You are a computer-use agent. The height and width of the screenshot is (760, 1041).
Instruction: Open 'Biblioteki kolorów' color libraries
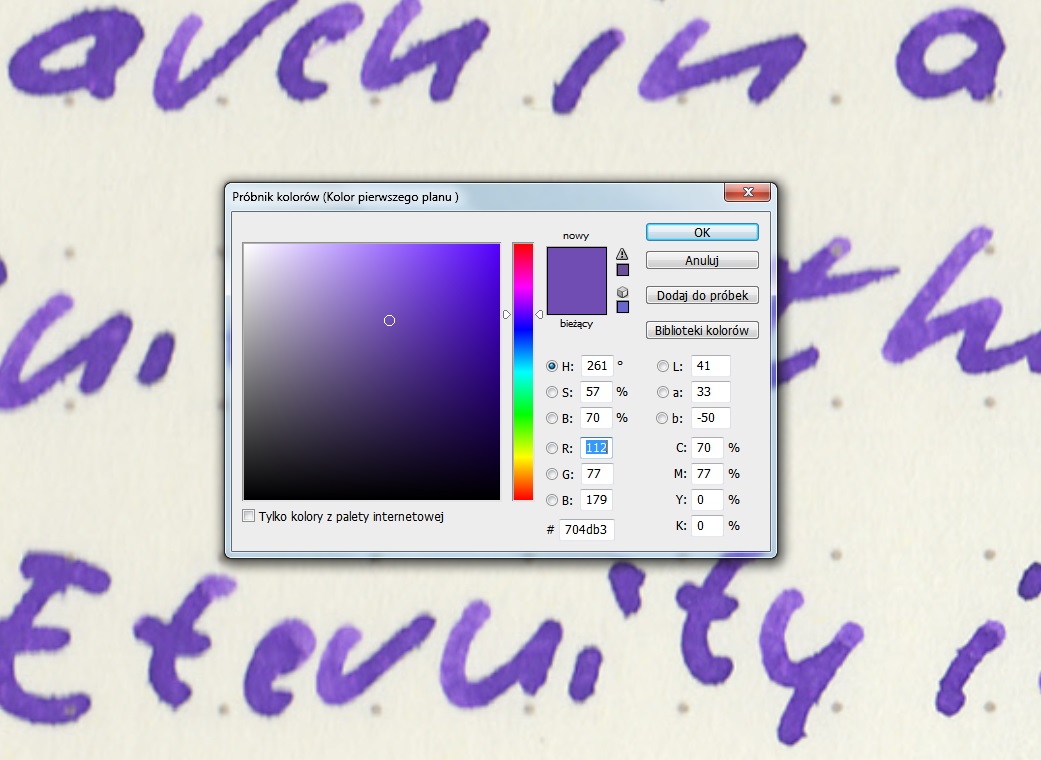702,330
